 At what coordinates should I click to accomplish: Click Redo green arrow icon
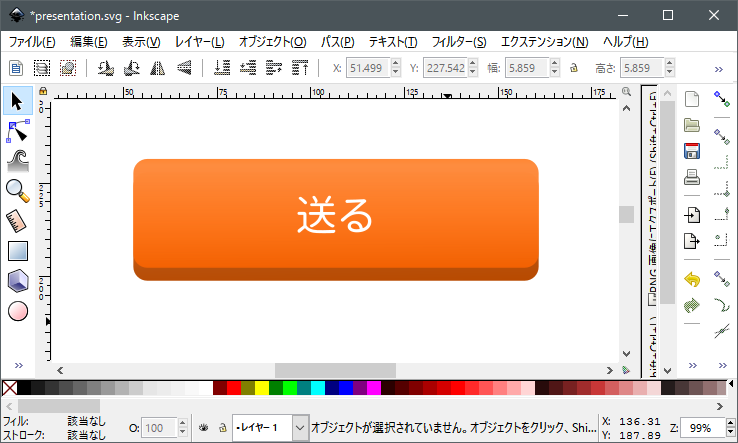tap(692, 305)
